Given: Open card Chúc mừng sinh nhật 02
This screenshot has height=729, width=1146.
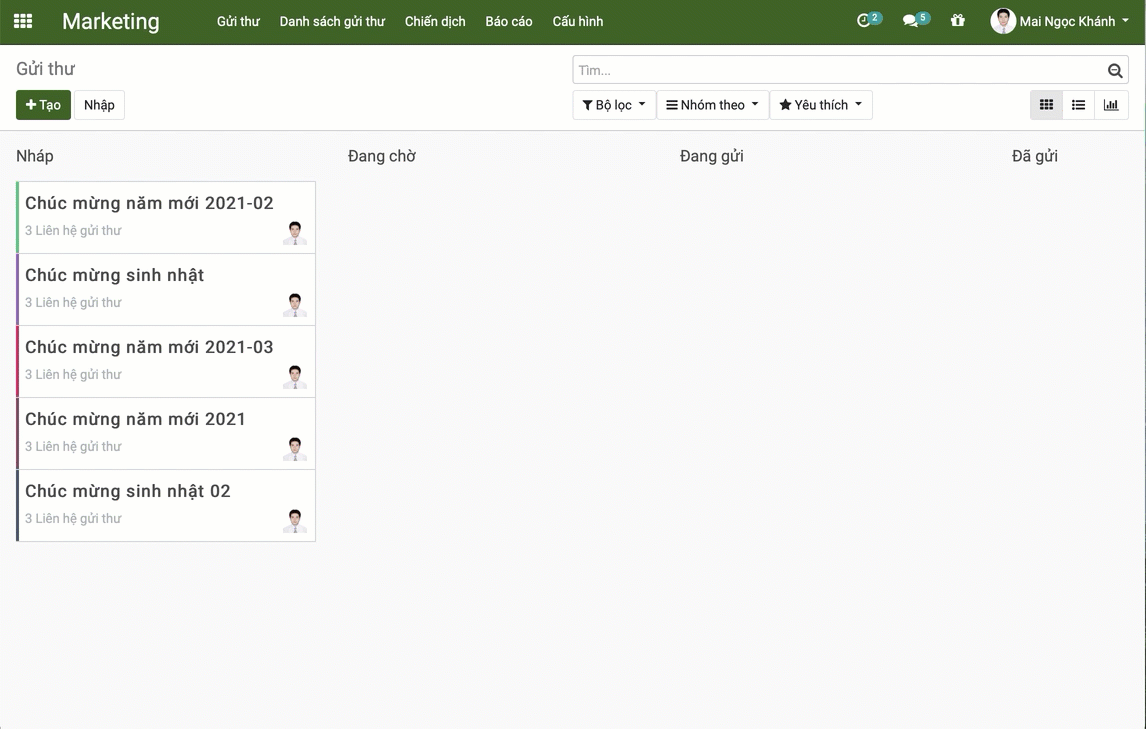Looking at the screenshot, I should coord(166,505).
